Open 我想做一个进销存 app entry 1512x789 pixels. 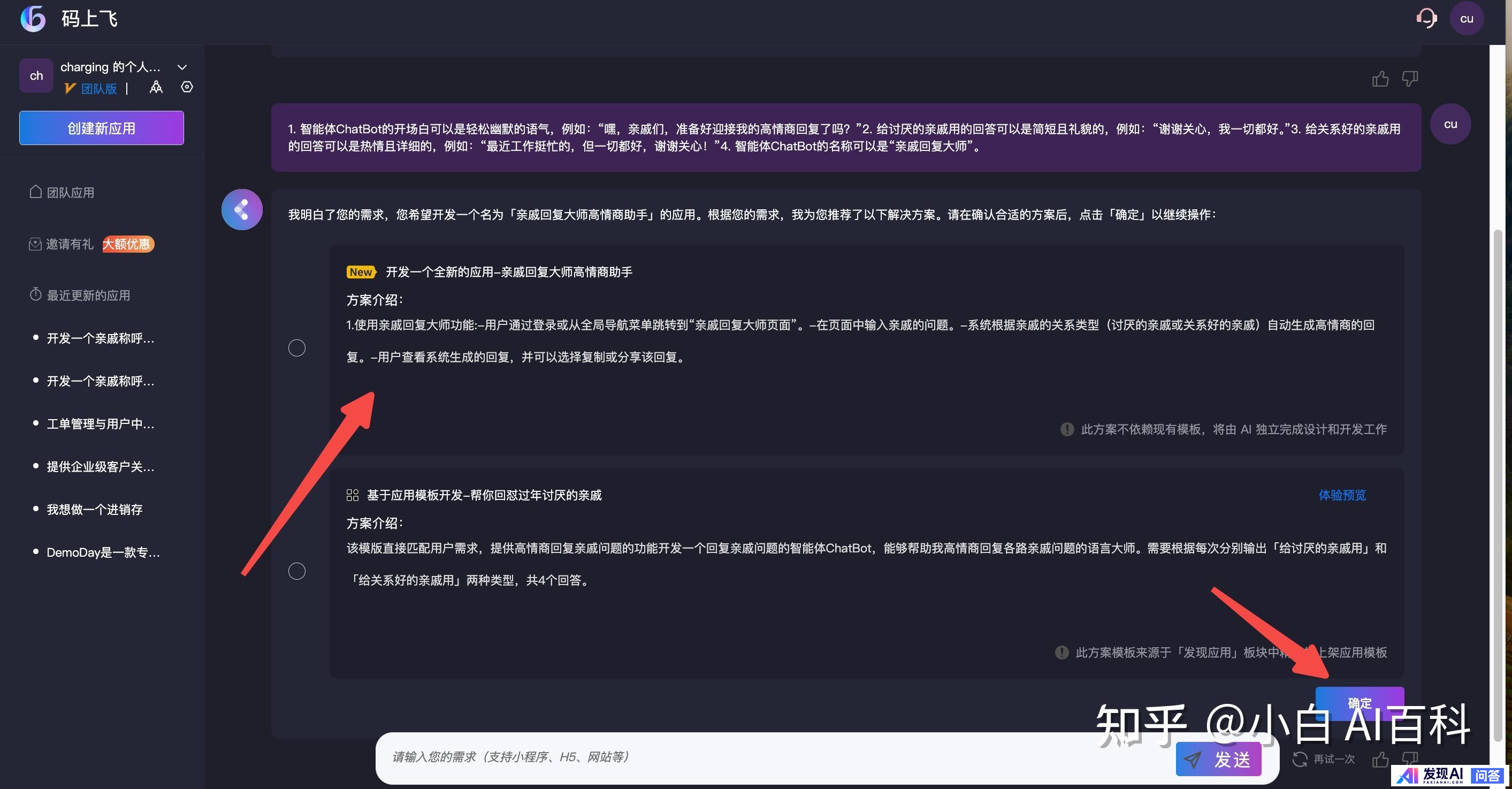coord(95,509)
